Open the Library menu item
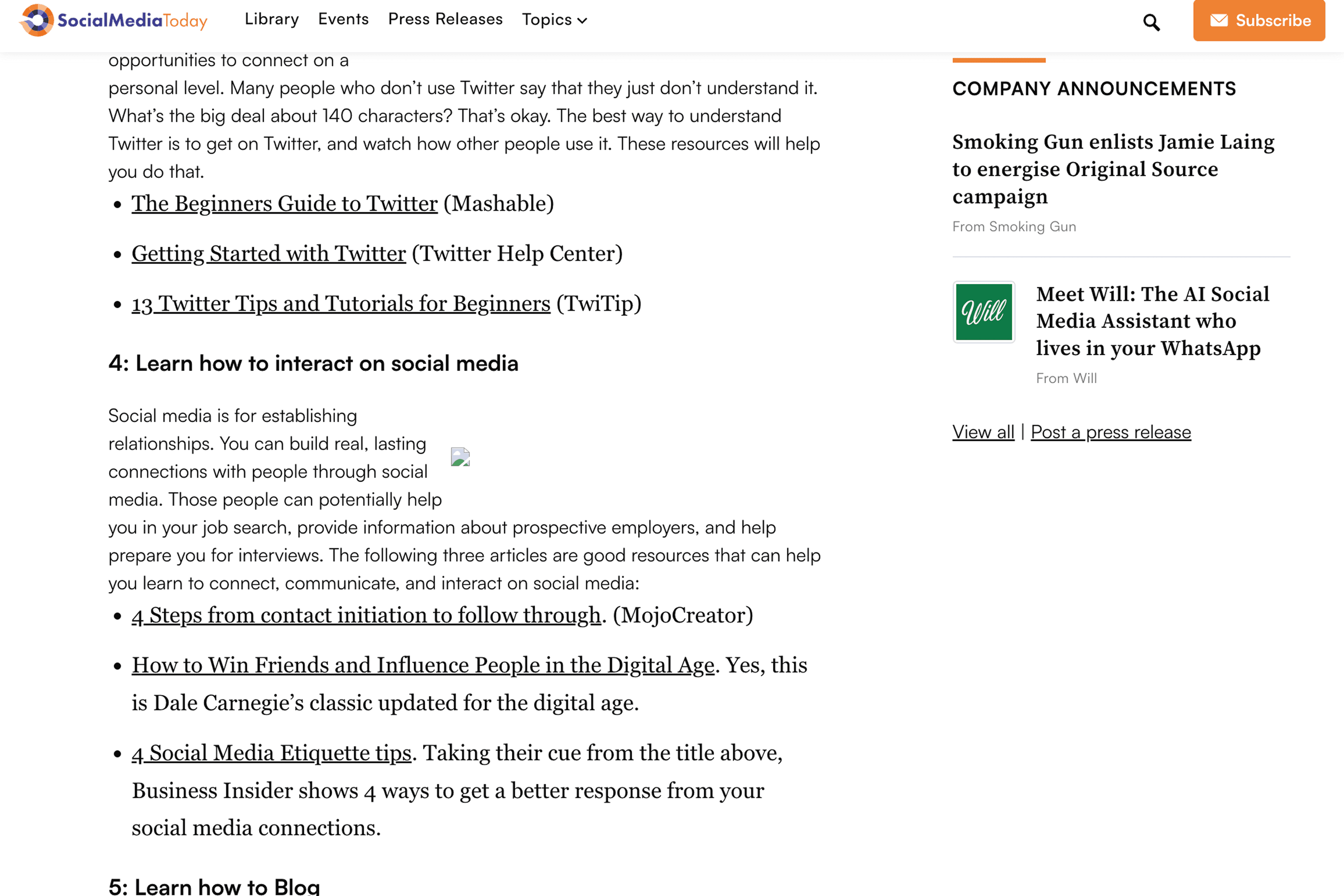 tap(271, 19)
